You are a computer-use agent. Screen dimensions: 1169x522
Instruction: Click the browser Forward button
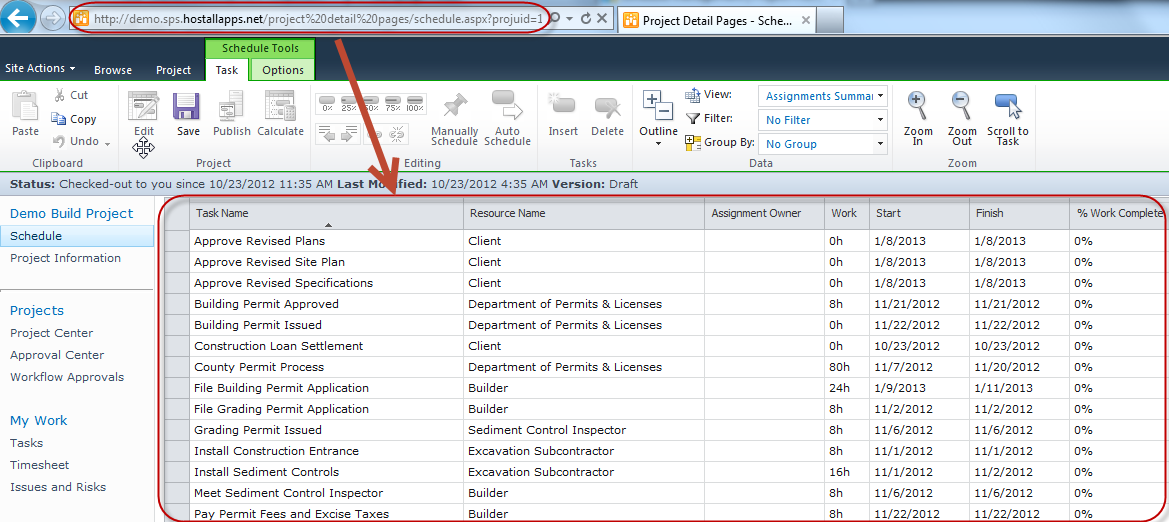pyautogui.click(x=52, y=19)
